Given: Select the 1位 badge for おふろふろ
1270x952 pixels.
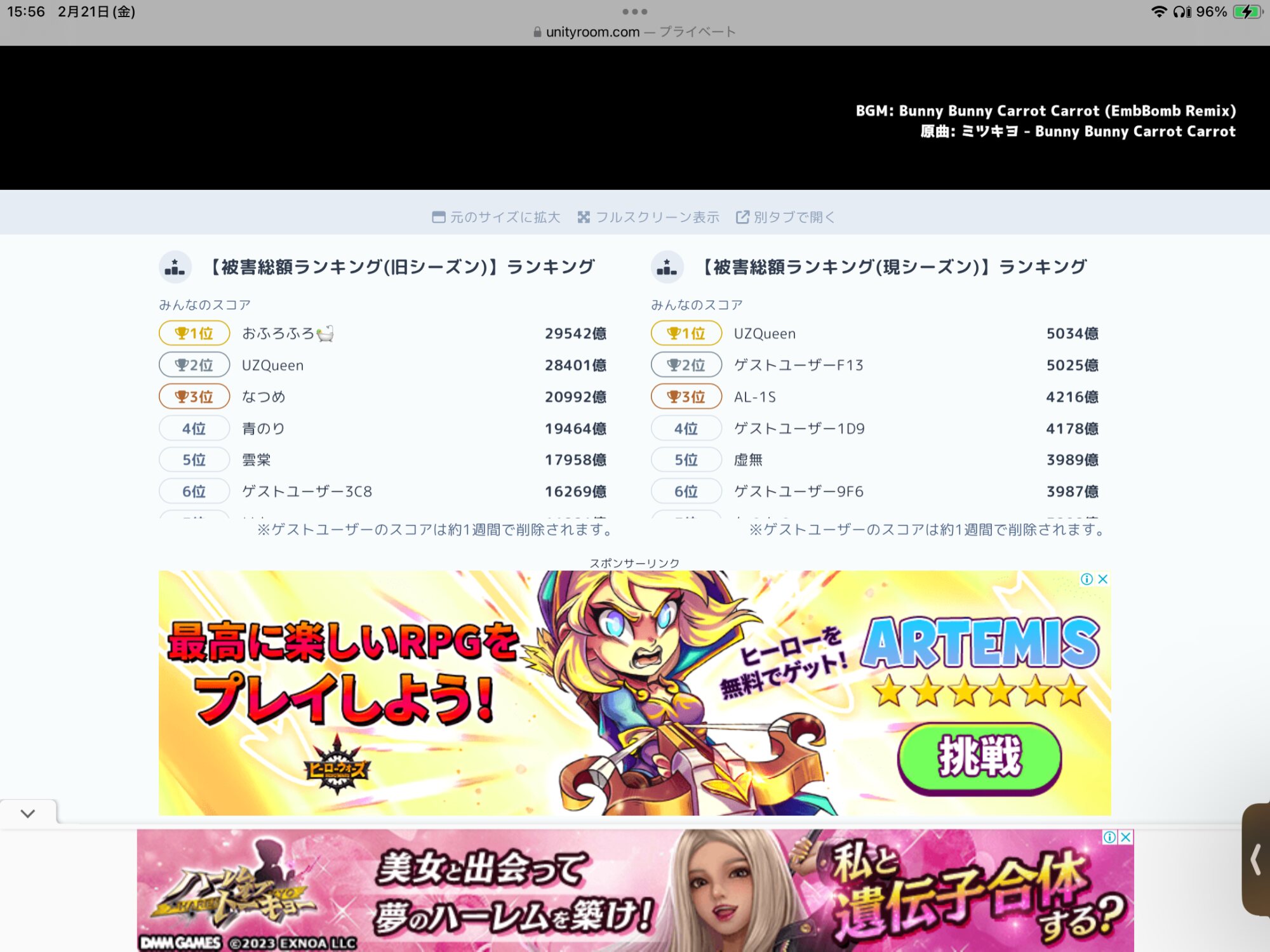Looking at the screenshot, I should [x=194, y=333].
